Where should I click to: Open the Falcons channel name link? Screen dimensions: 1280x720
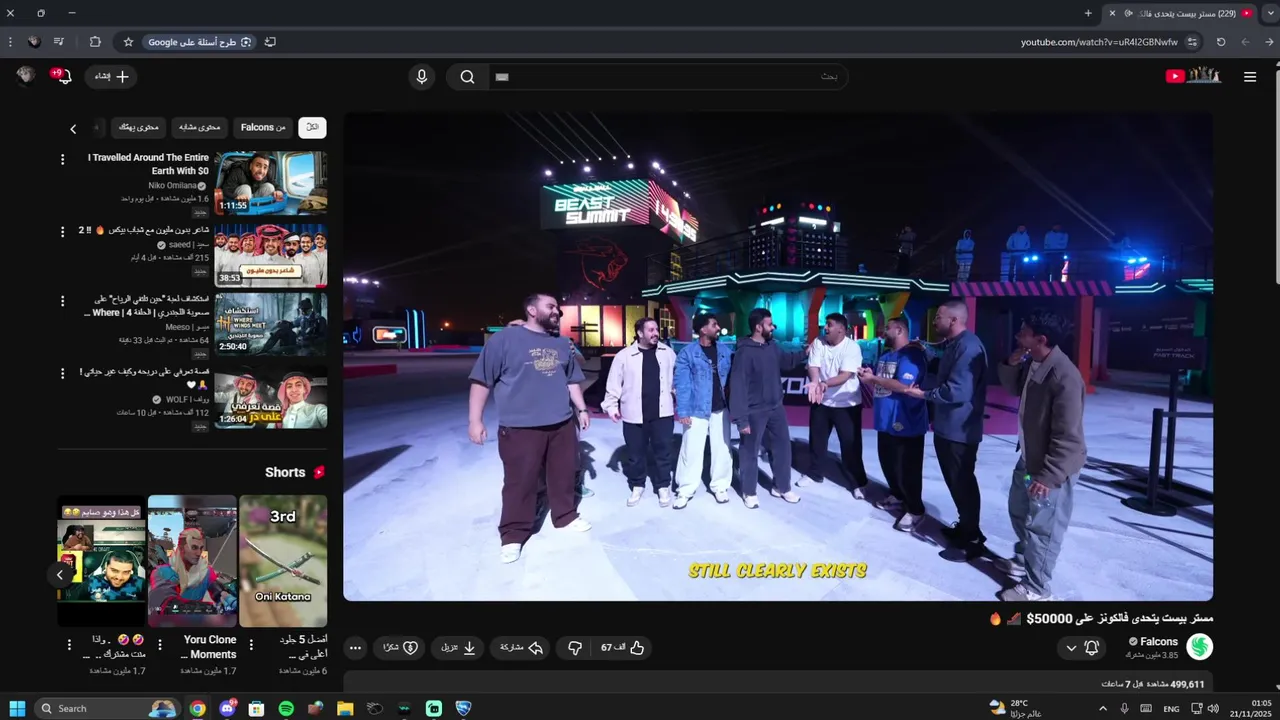[x=1159, y=642]
